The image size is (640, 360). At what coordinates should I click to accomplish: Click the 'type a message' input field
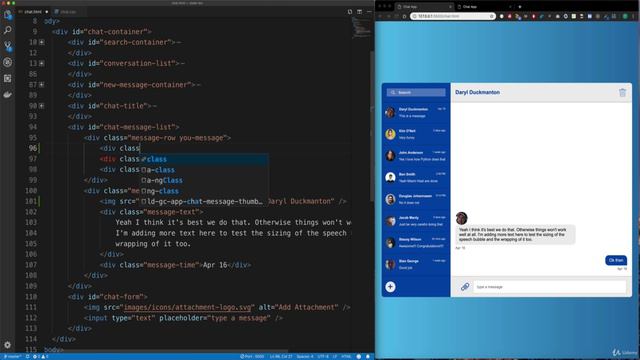pos(549,287)
